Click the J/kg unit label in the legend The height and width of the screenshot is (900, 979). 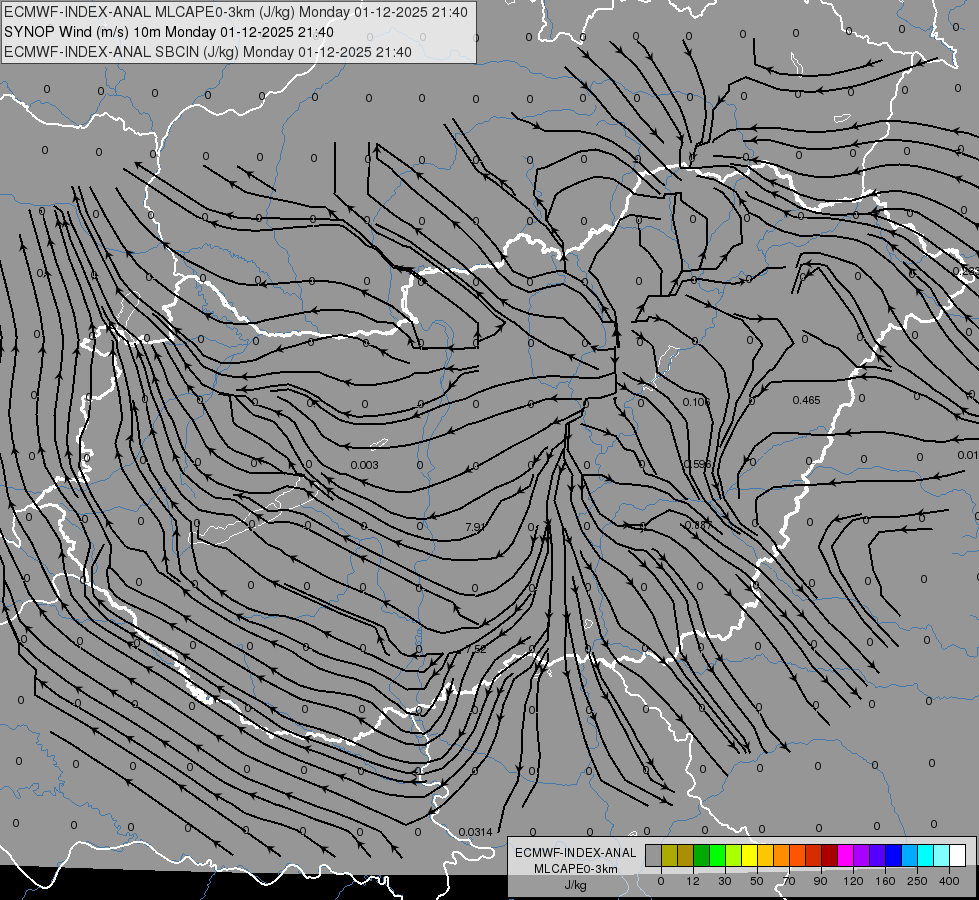pos(576,885)
